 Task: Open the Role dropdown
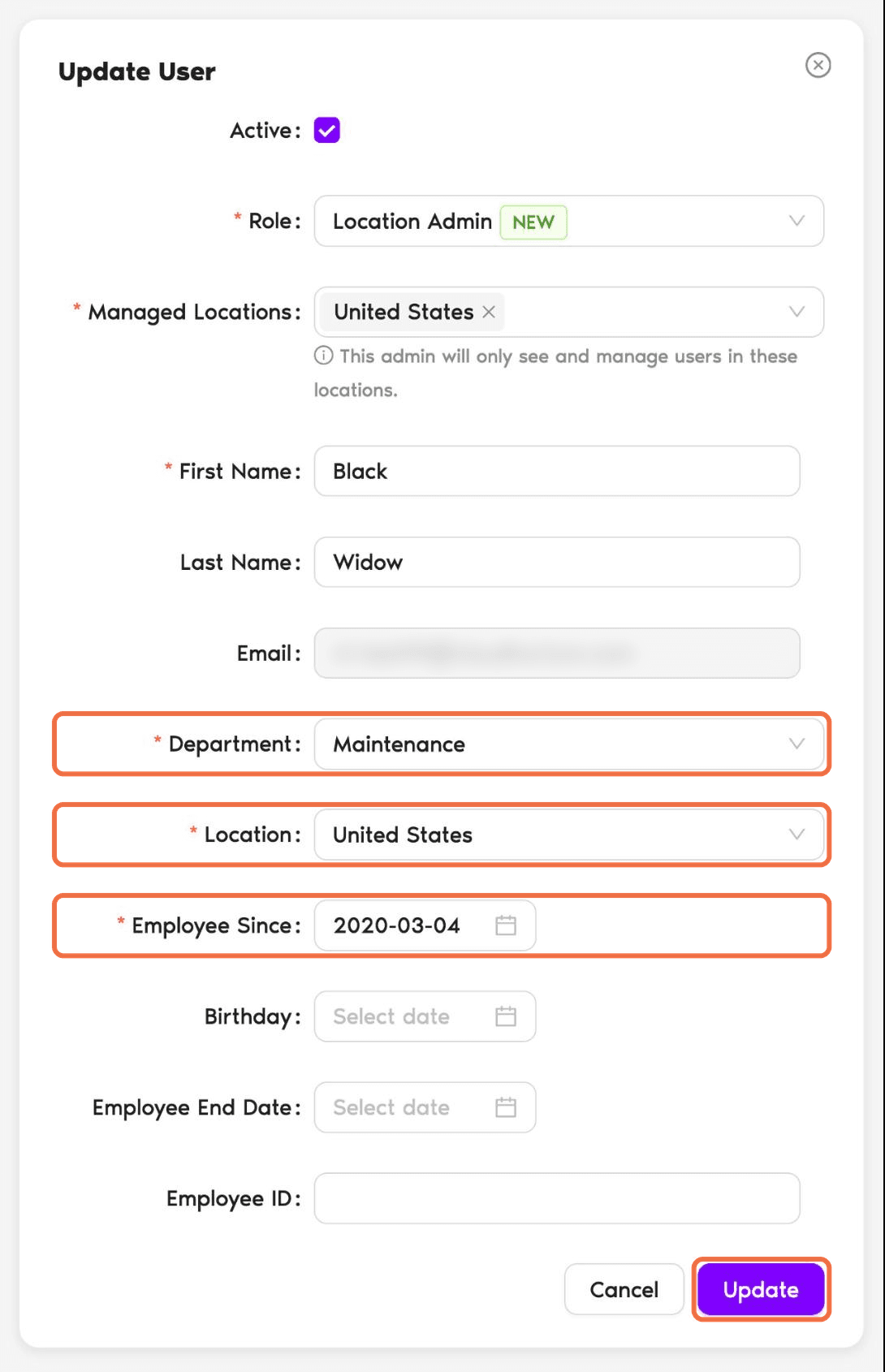tap(568, 221)
